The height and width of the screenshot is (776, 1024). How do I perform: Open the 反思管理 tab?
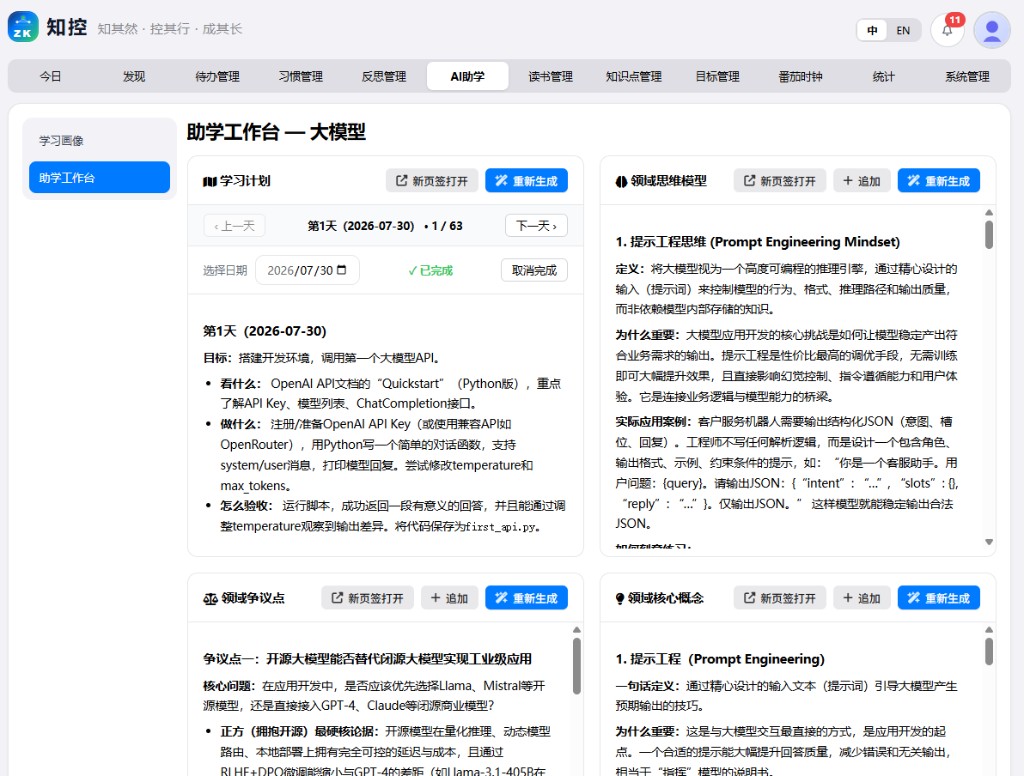pos(384,76)
